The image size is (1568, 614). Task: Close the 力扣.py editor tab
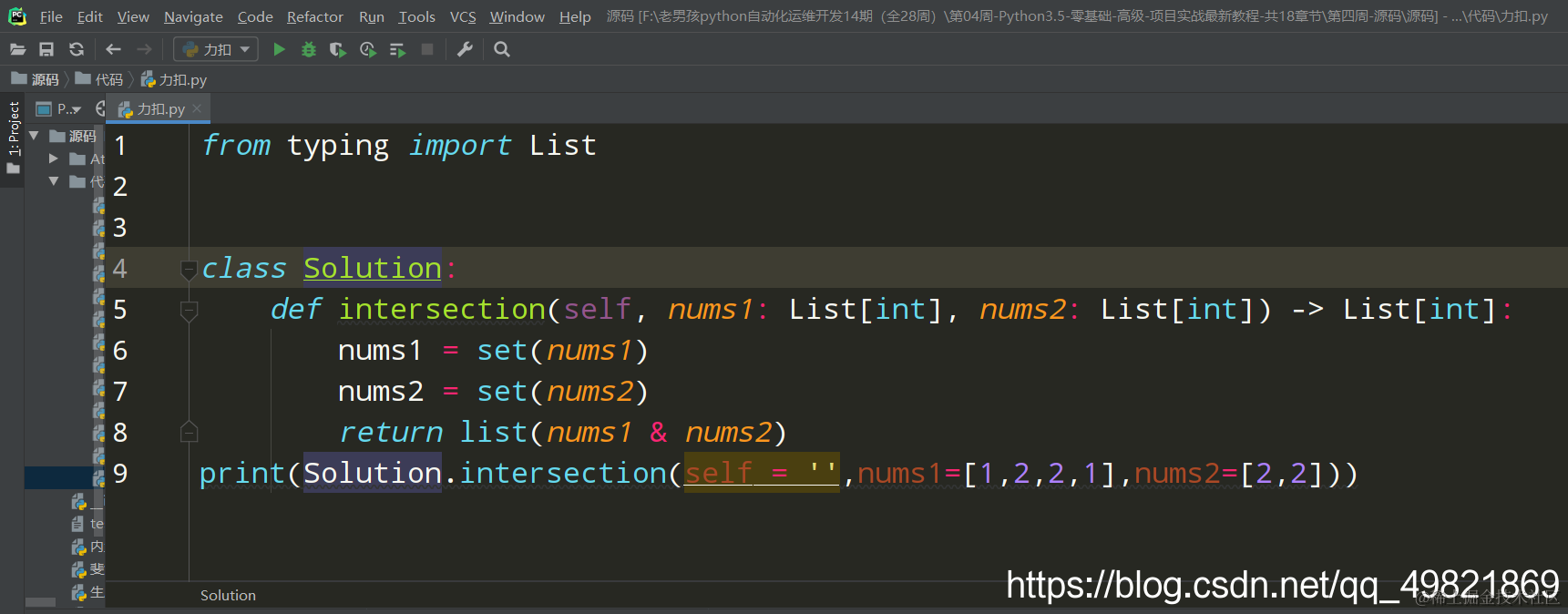[197, 108]
